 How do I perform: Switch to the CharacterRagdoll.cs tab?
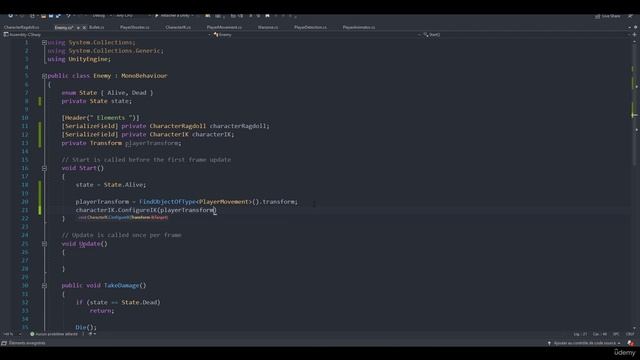click(21, 27)
